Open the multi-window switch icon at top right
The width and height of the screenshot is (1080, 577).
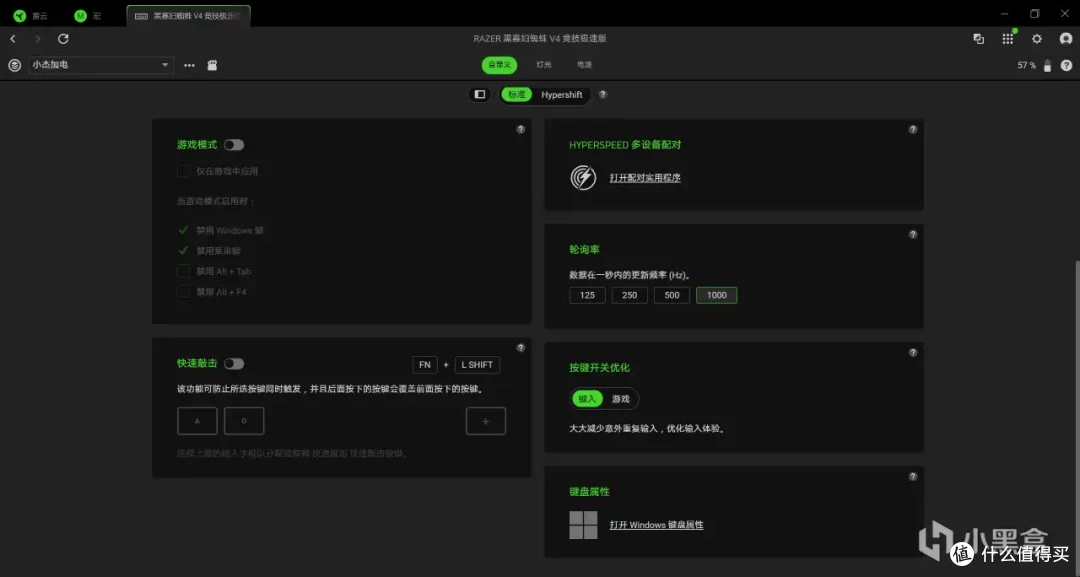(978, 39)
